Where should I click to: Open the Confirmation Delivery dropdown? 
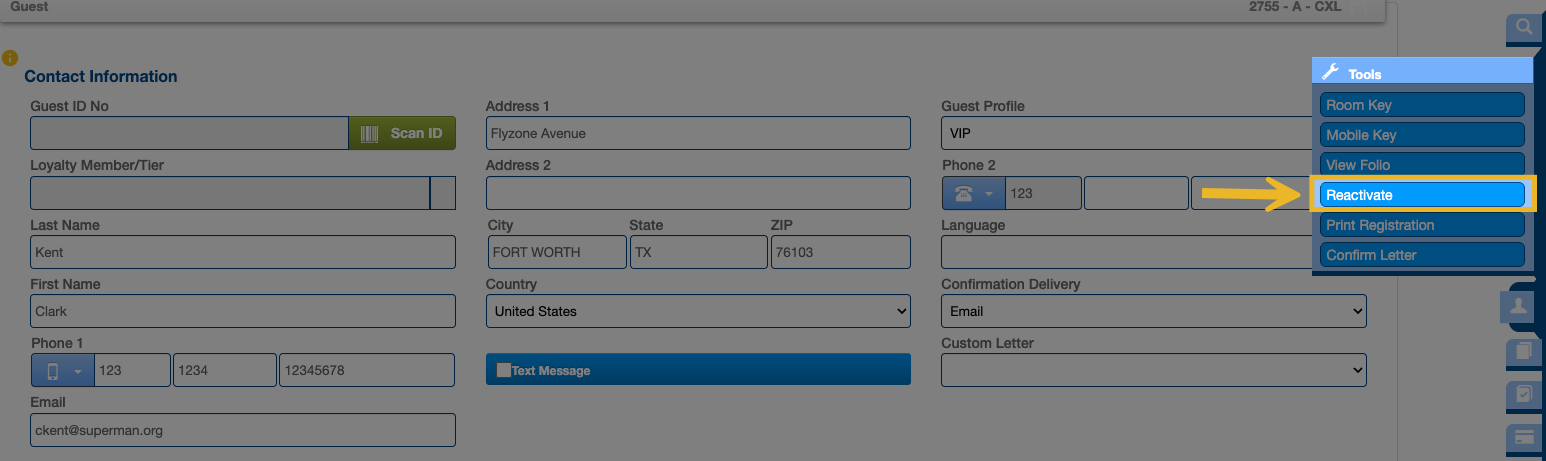1153,311
